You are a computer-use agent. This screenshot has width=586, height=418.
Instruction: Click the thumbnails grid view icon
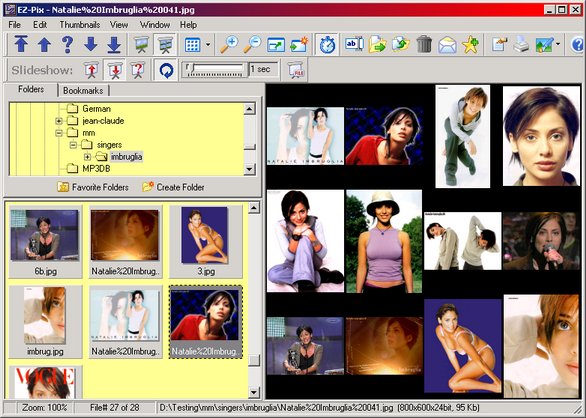tap(192, 44)
